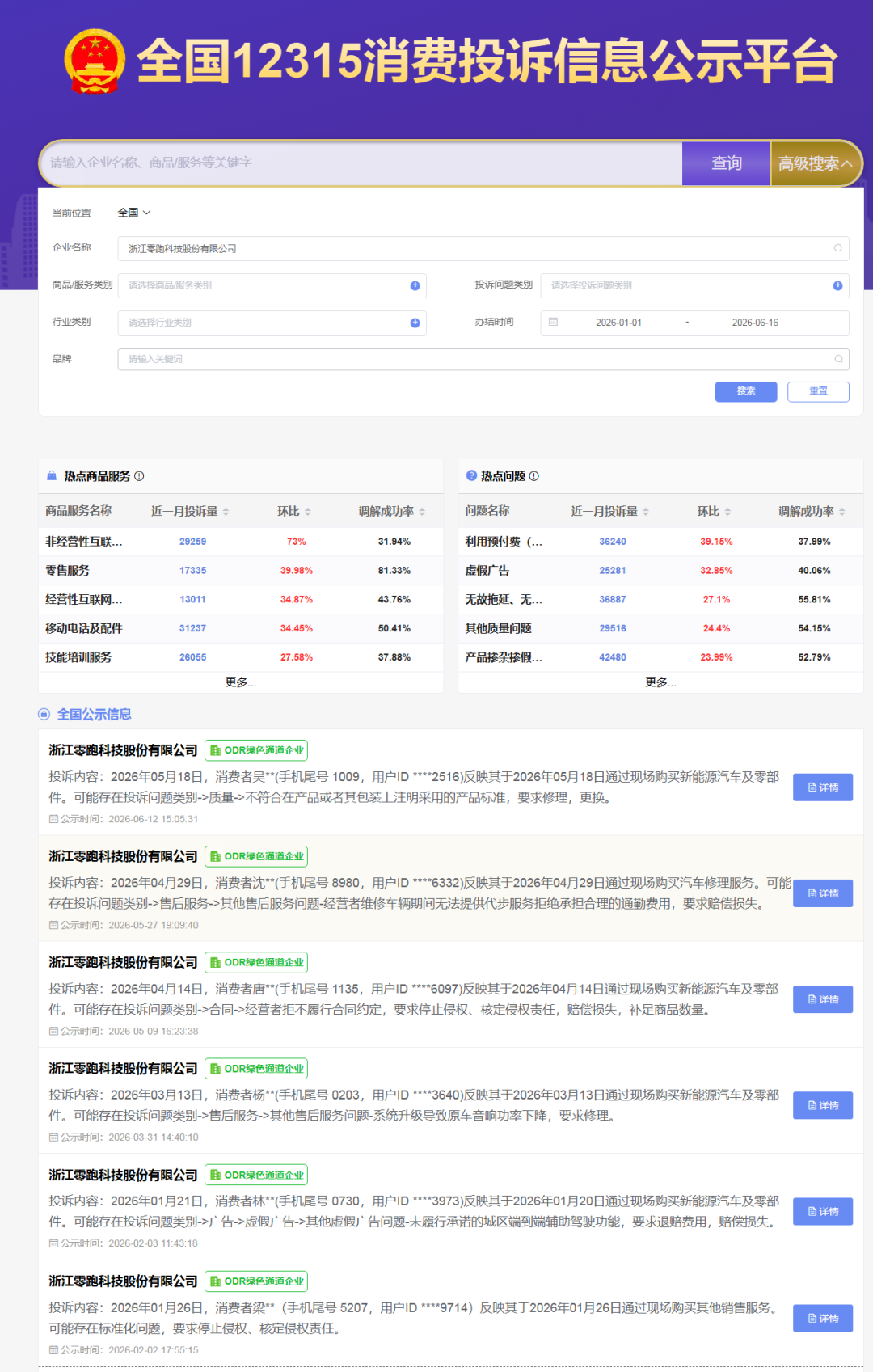Click the blue 搜索 button
Screen dimensions: 873x1372
746,391
